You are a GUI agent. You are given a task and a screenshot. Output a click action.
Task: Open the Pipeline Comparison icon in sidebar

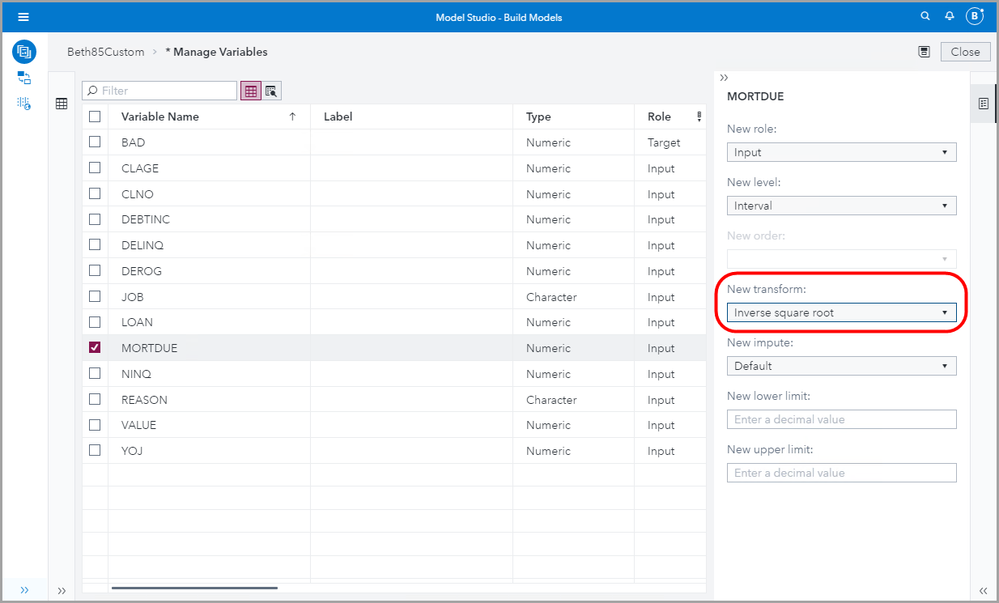pyautogui.click(x=24, y=103)
